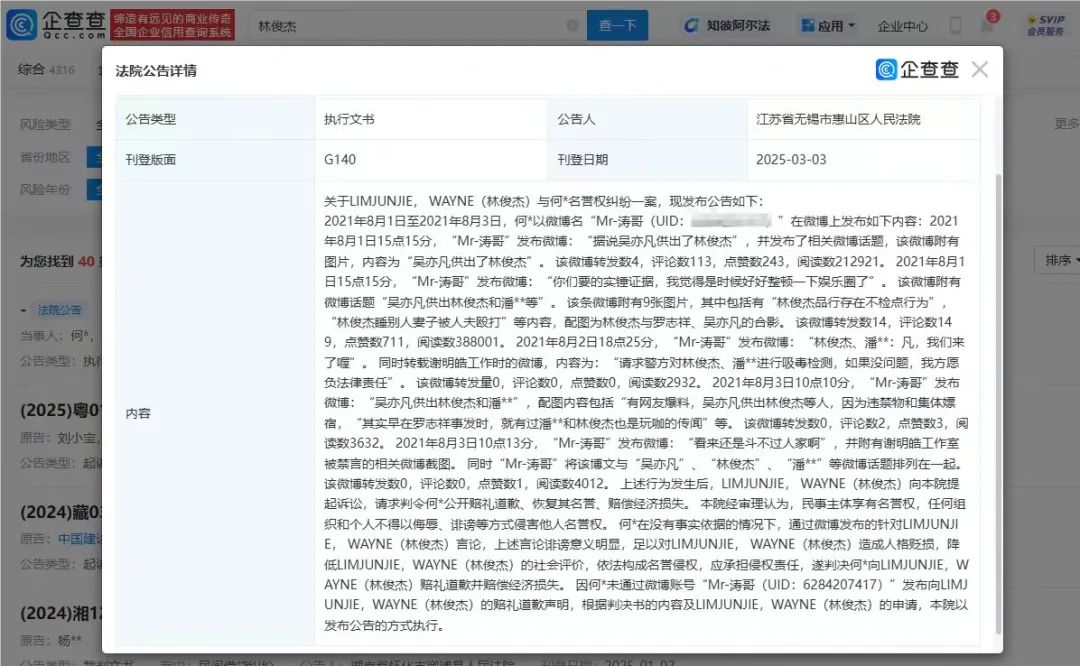Click 更多 beside the risk type filter

[1066, 124]
